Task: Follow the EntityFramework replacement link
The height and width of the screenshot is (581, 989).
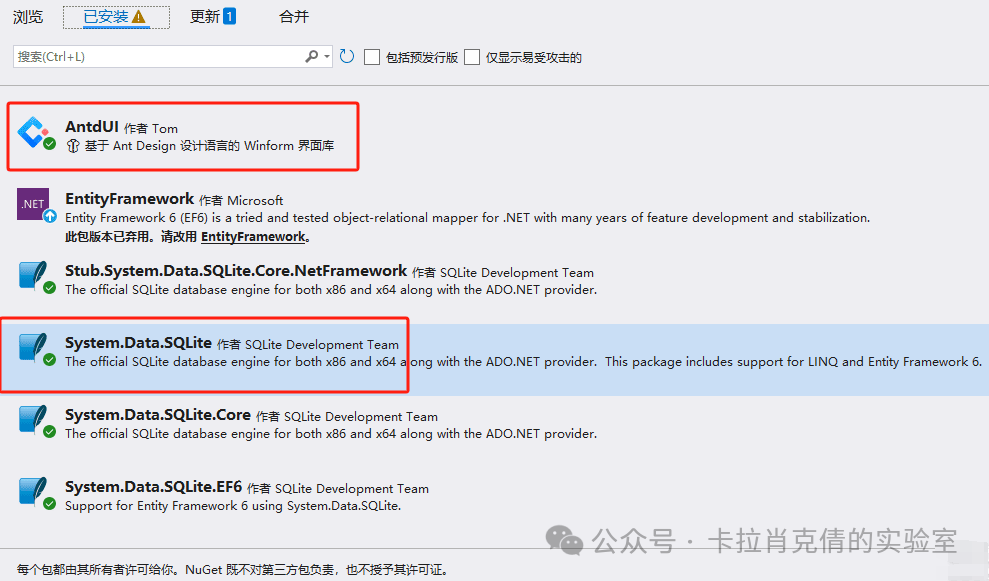Action: pos(253,237)
